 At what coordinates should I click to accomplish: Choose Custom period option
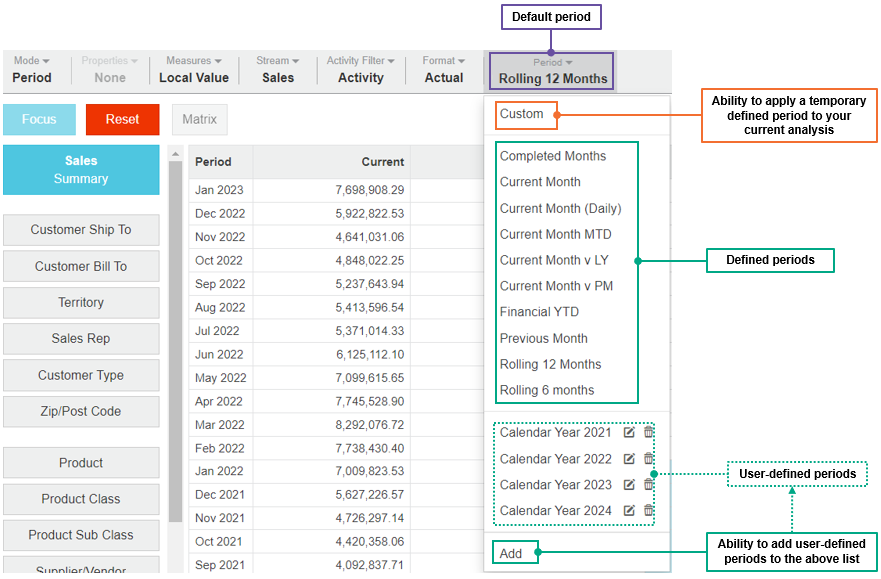(521, 114)
